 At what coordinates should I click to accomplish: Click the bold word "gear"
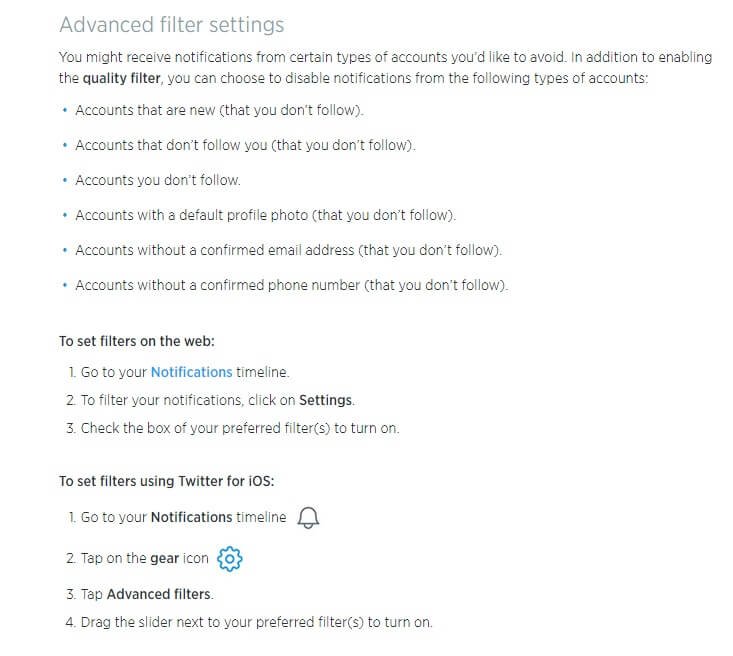pyautogui.click(x=164, y=558)
